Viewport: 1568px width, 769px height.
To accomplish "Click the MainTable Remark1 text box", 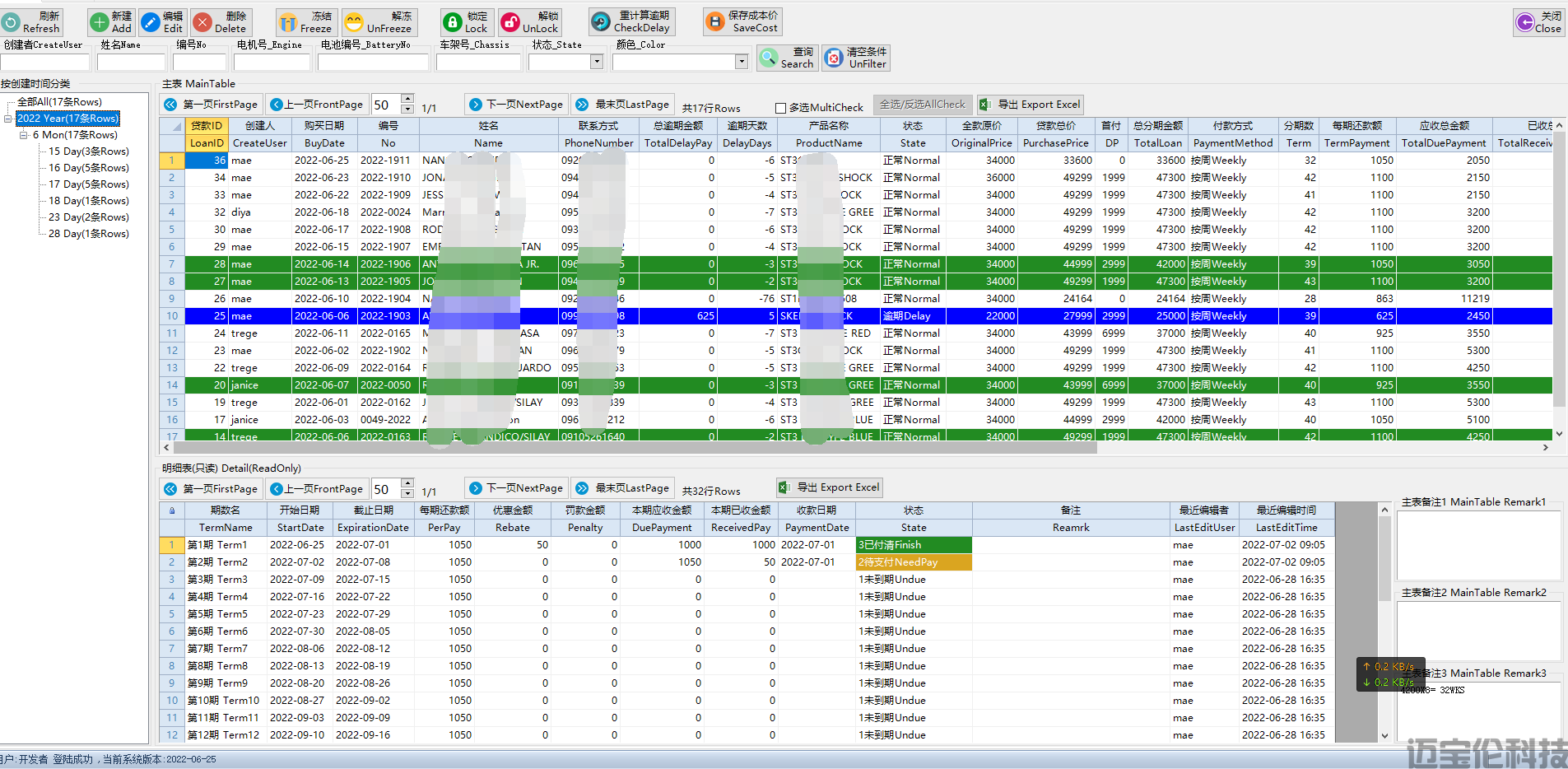I will tap(1479, 545).
